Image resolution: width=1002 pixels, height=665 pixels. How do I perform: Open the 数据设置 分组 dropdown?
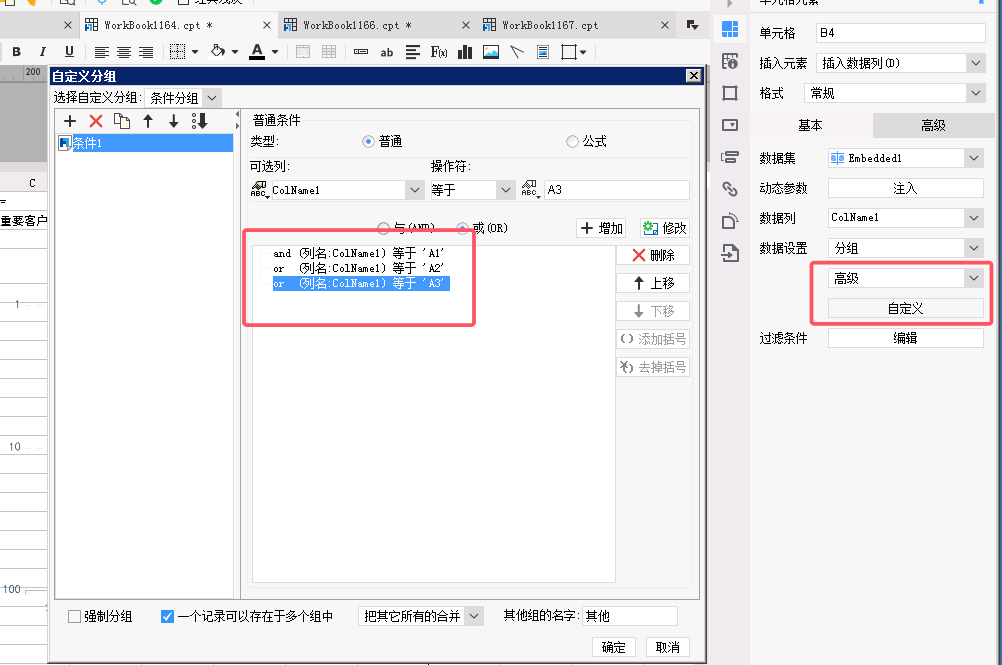[906, 248]
